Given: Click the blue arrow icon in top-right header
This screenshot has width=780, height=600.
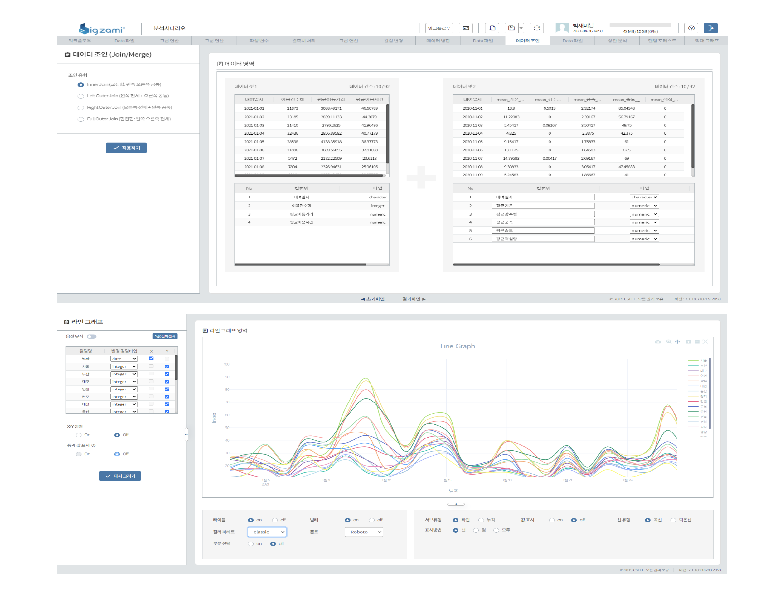Looking at the screenshot, I should pyautogui.click(x=710, y=28).
